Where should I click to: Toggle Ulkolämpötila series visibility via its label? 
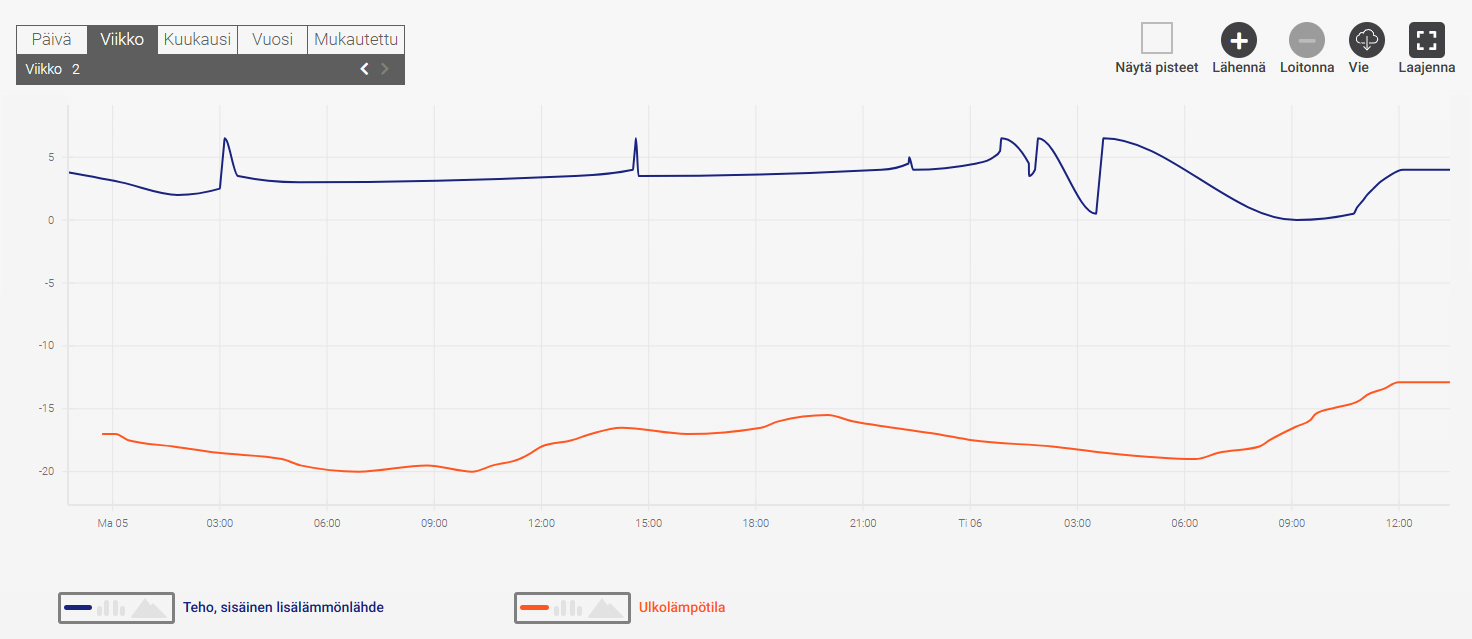(681, 607)
